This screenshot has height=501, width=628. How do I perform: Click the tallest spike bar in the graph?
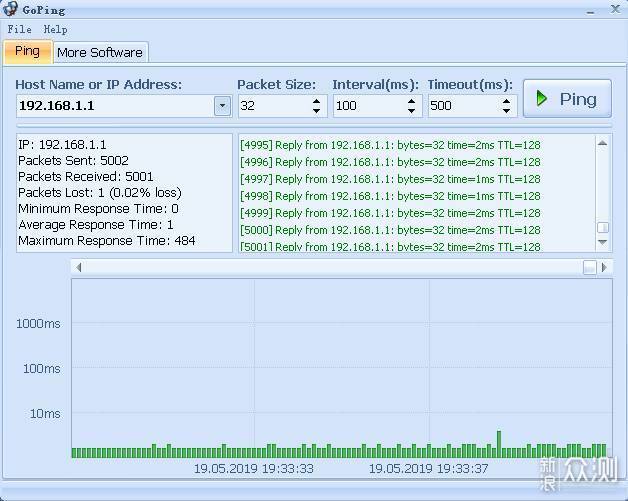[499, 444]
